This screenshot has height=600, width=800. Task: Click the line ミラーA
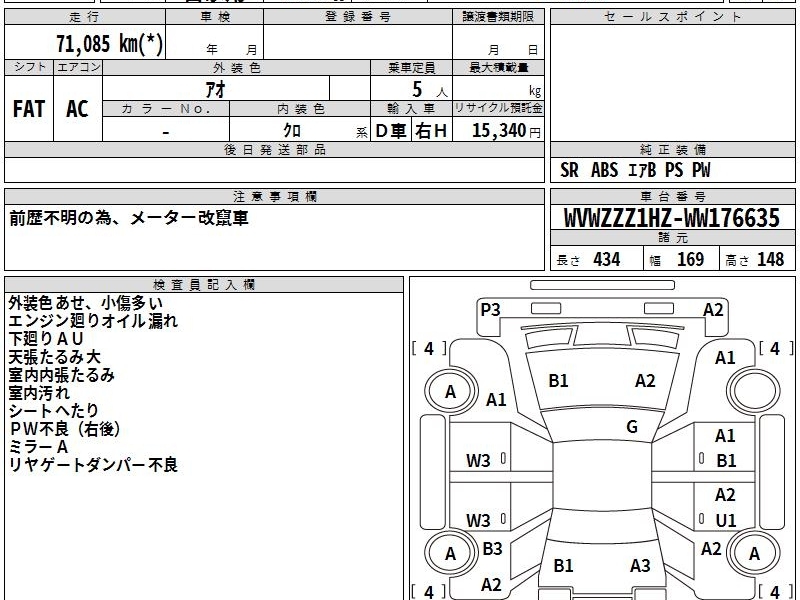38,447
